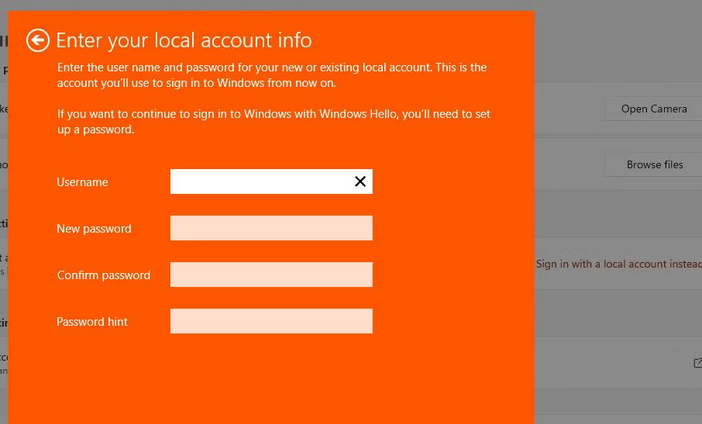Screen dimensions: 702x424
Task: Click the Confirm password label
Action: click(x=103, y=275)
